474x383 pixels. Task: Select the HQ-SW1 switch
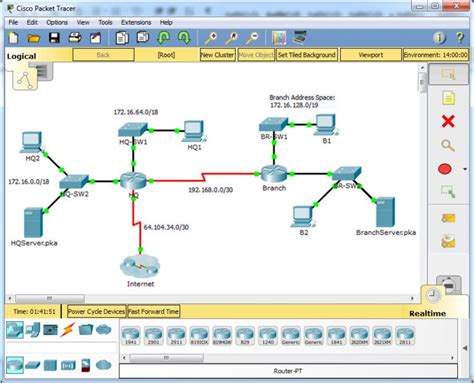(133, 130)
